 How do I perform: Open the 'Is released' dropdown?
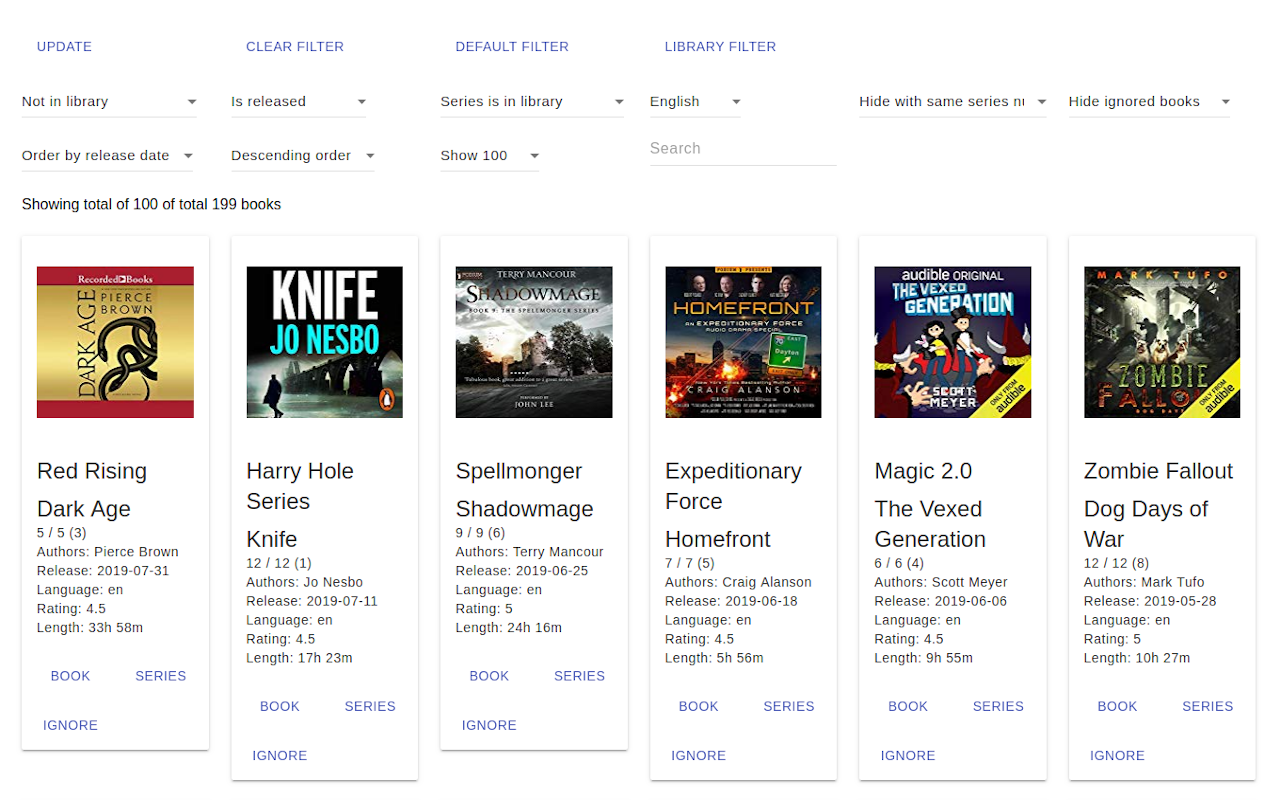click(x=298, y=101)
